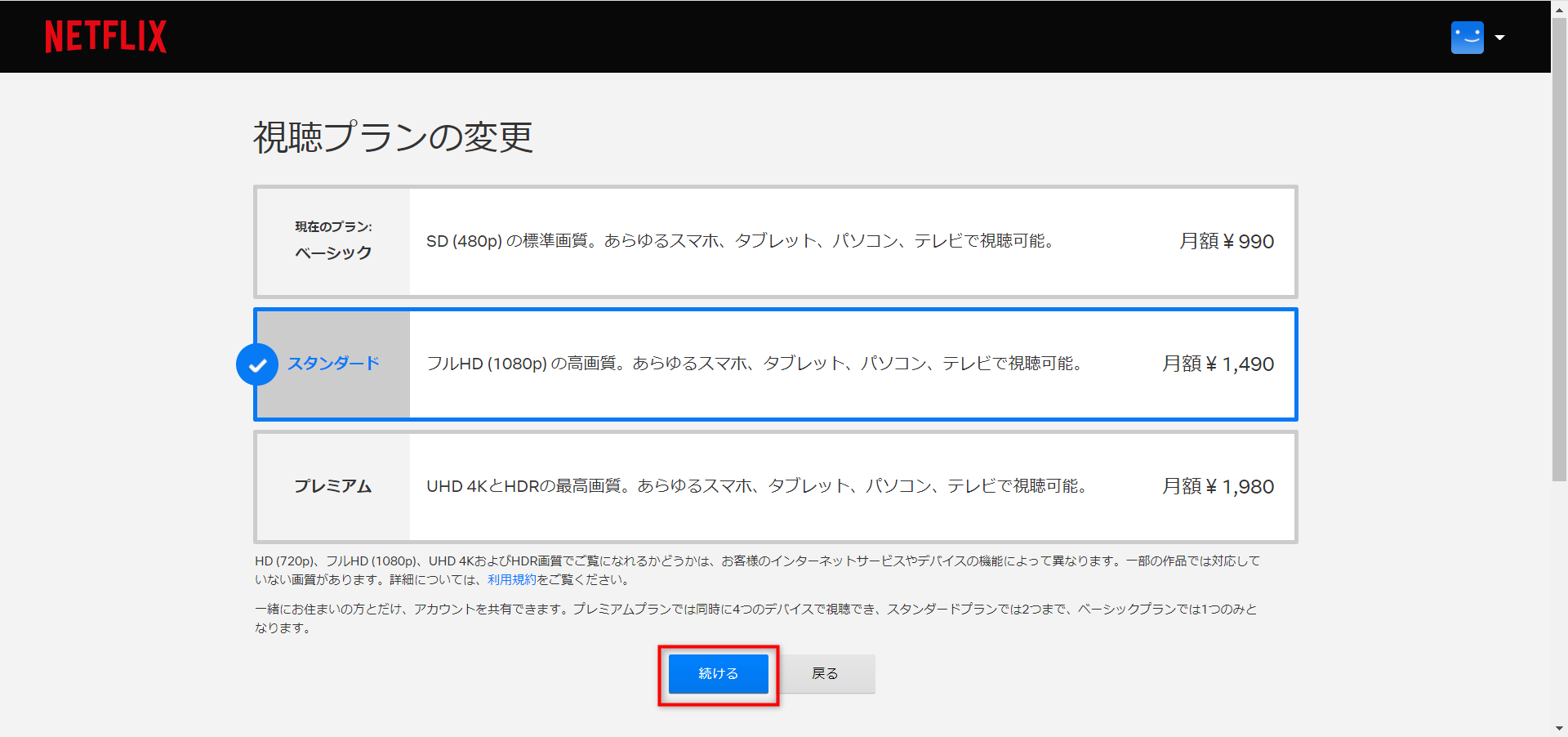This screenshot has width=1568, height=737.
Task: Click the 視聴プランの変更 heading
Action: [393, 137]
